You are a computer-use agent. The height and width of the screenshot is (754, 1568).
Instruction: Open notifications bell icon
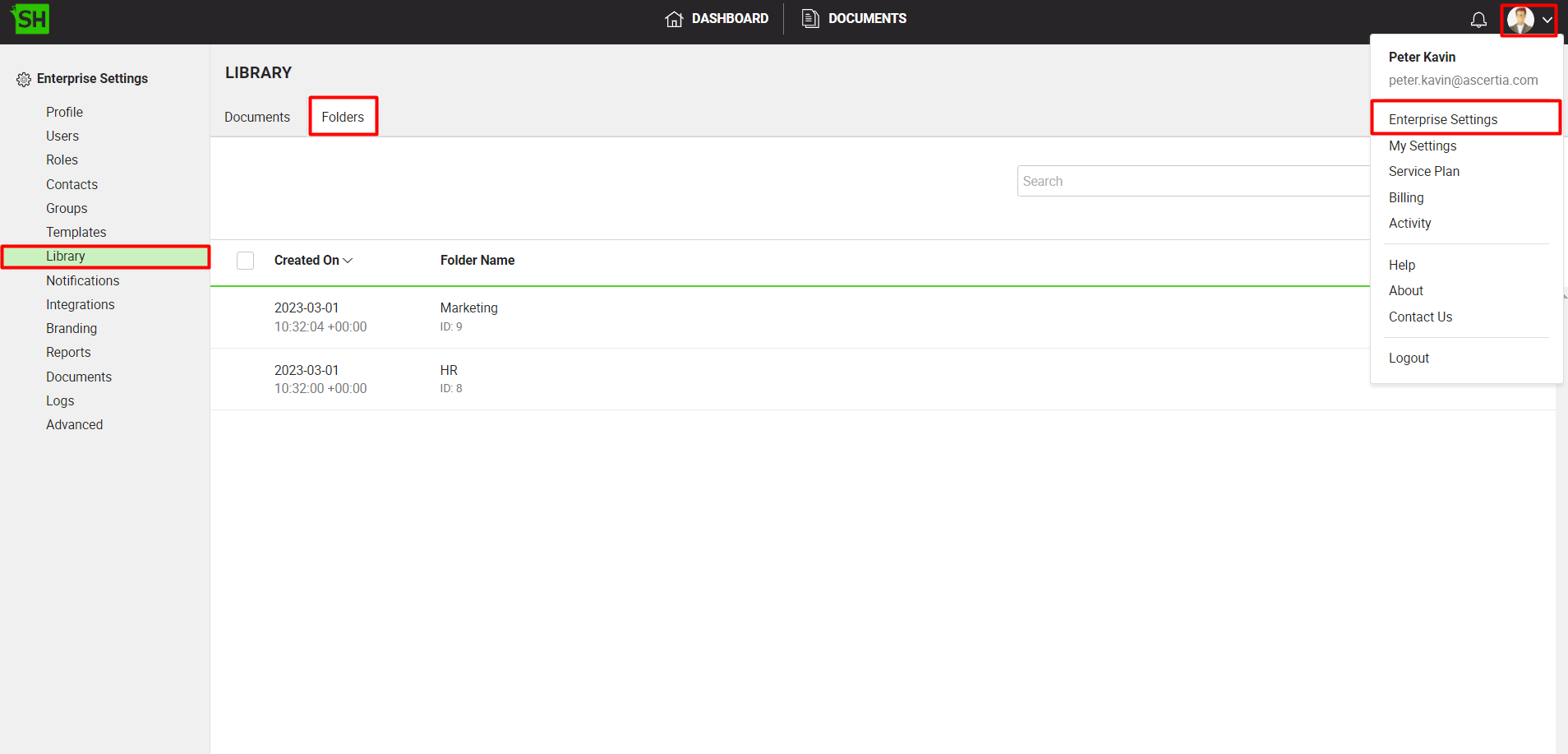coord(1478,20)
